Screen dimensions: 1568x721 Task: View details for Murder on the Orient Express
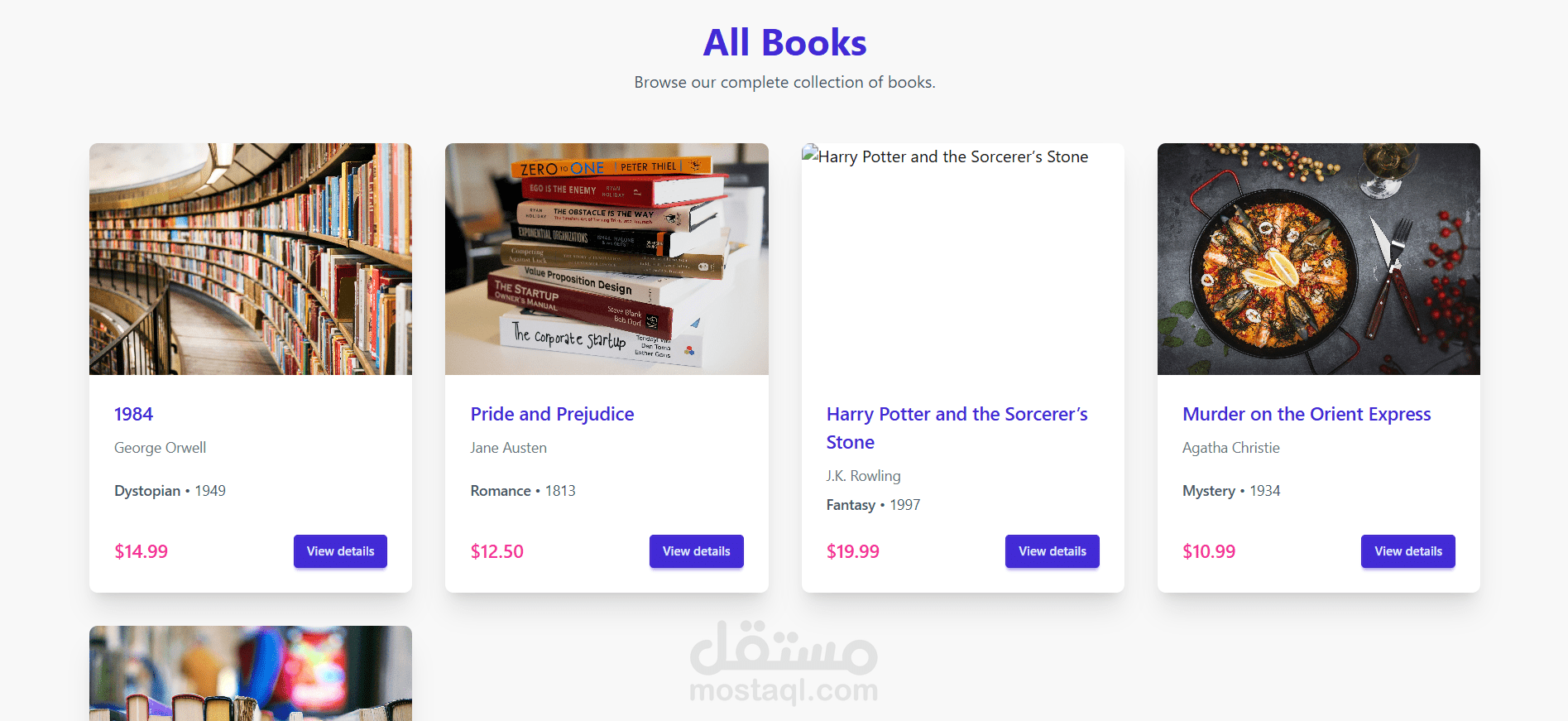pos(1408,551)
